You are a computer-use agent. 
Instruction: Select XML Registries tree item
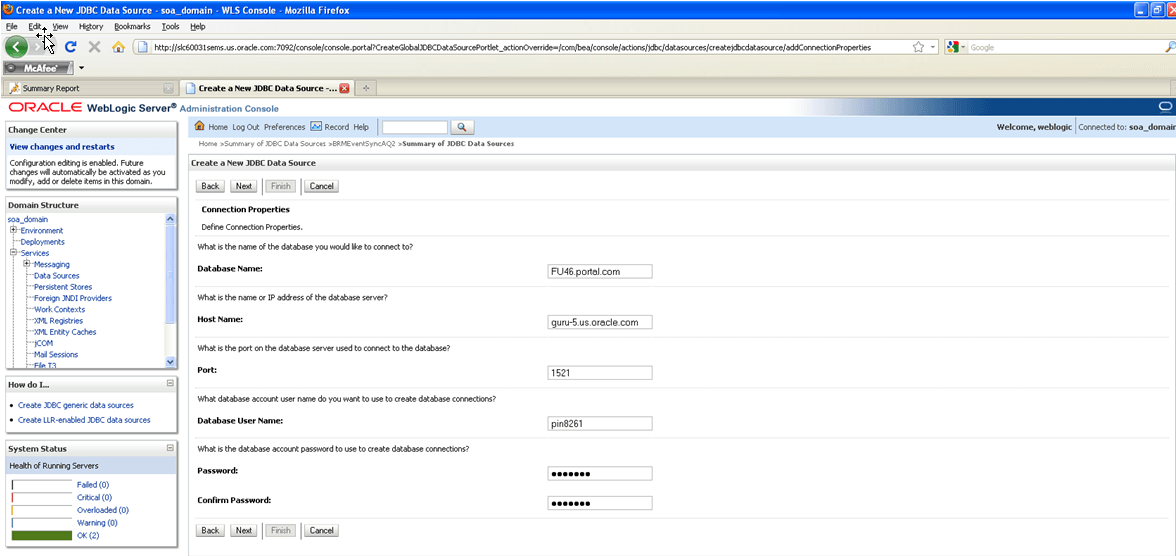pos(58,320)
